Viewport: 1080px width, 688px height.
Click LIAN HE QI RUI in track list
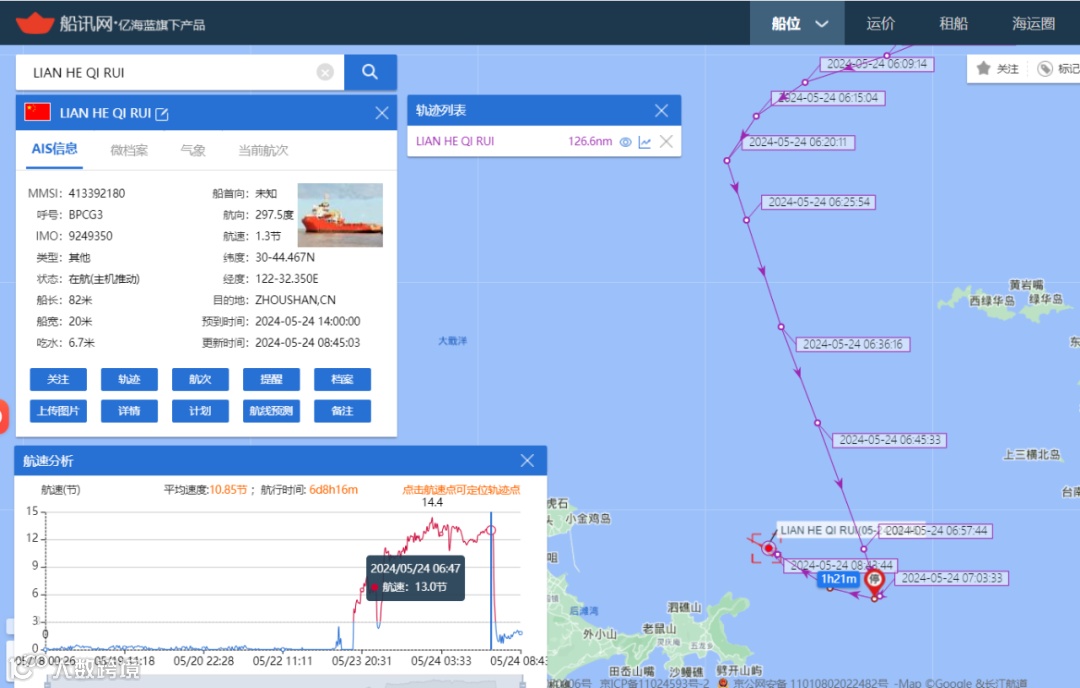[x=455, y=141]
